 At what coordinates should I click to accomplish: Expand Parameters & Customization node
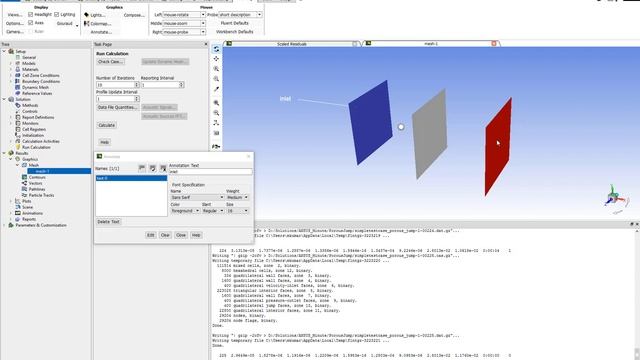tap(4, 225)
